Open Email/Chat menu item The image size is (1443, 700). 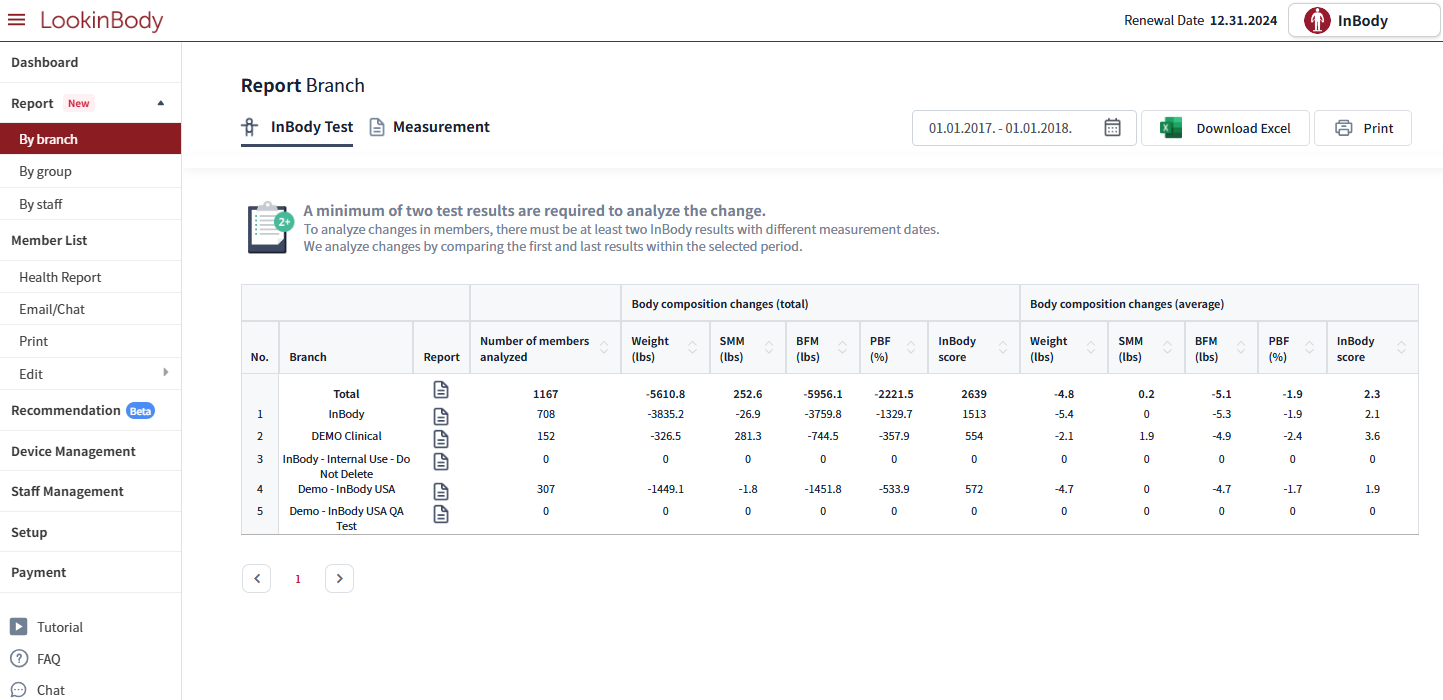click(90, 309)
